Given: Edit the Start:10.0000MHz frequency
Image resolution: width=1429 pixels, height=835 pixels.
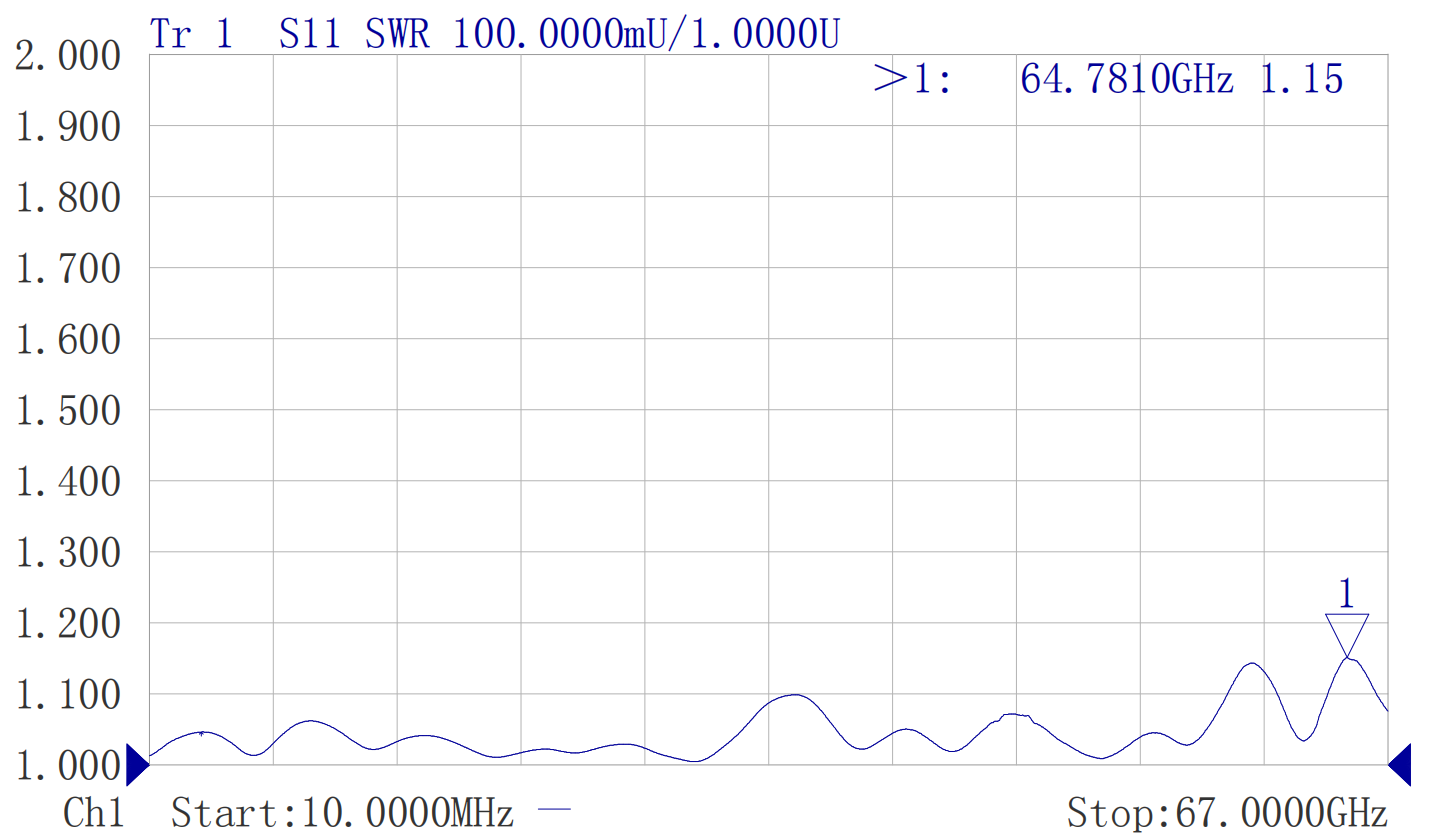Looking at the screenshot, I should coord(342,812).
